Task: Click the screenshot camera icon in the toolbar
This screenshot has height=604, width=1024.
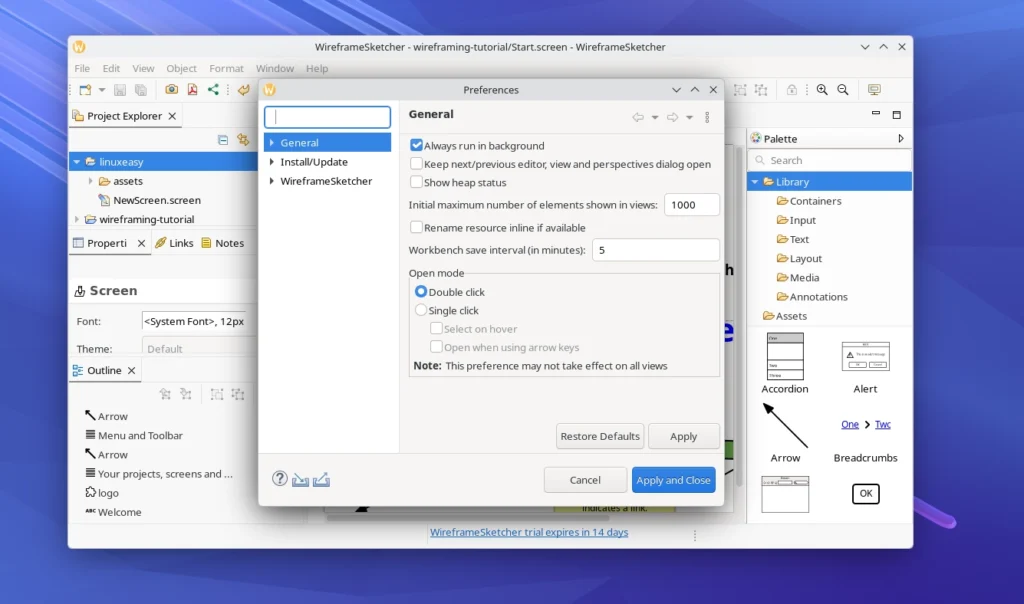Action: point(172,89)
